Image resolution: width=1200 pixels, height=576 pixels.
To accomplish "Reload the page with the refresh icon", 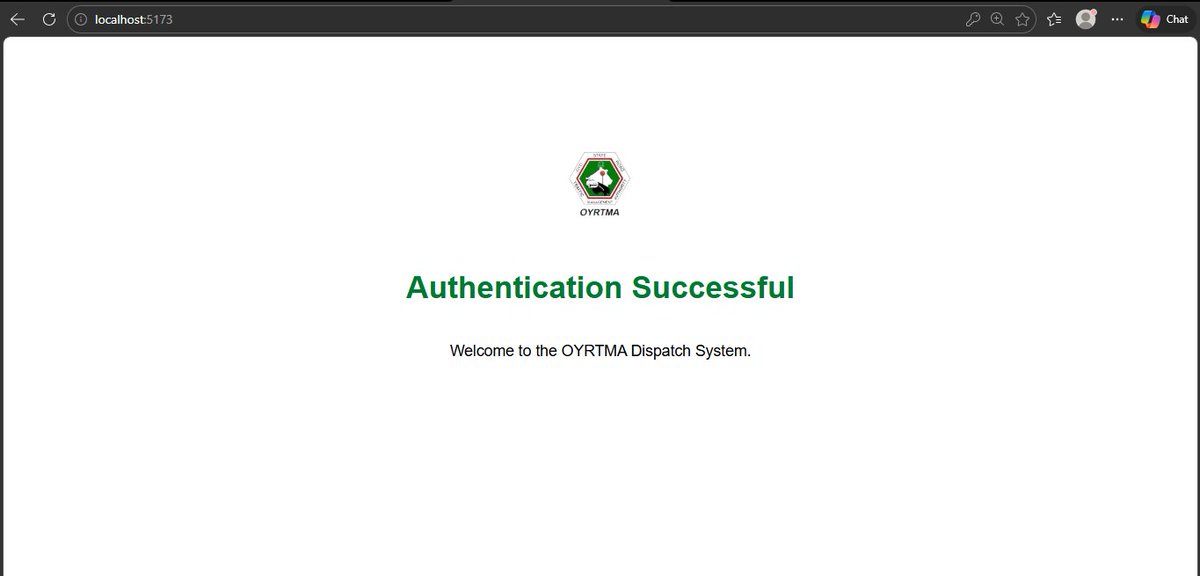I will 48,19.
